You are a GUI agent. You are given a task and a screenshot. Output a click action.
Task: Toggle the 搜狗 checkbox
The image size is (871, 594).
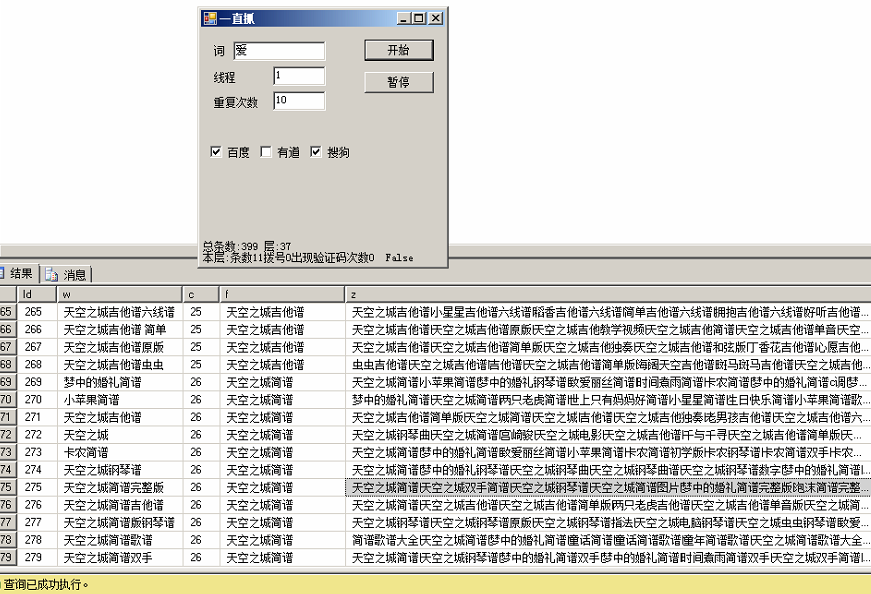tap(316, 152)
